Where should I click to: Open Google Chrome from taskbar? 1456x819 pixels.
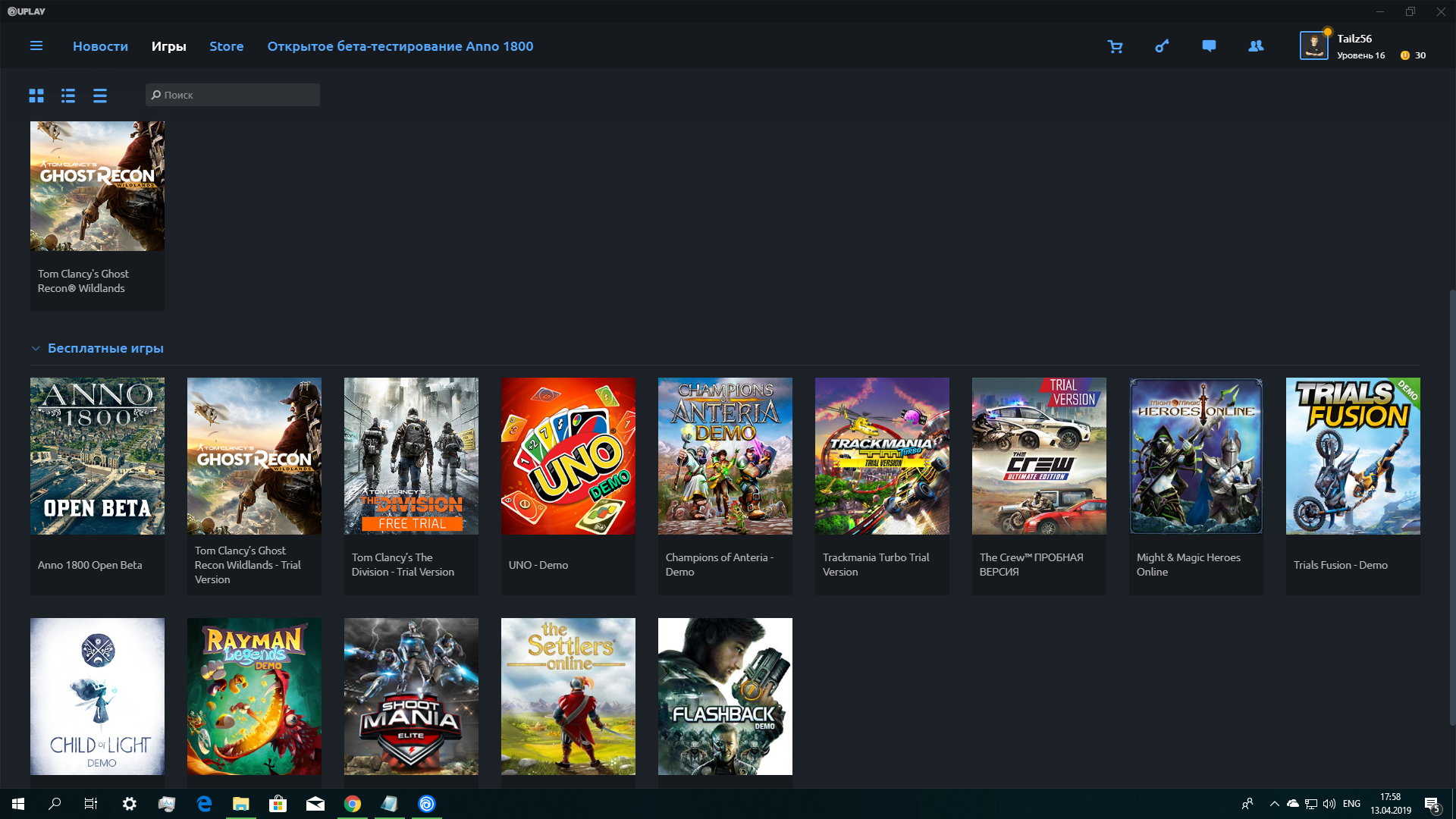[x=353, y=804]
